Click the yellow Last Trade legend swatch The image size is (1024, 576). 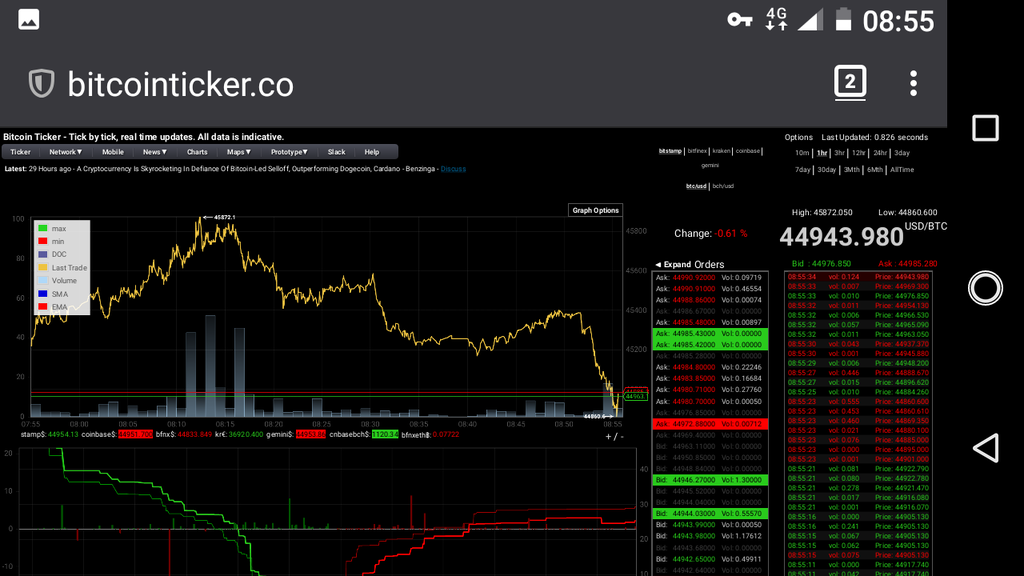42,267
